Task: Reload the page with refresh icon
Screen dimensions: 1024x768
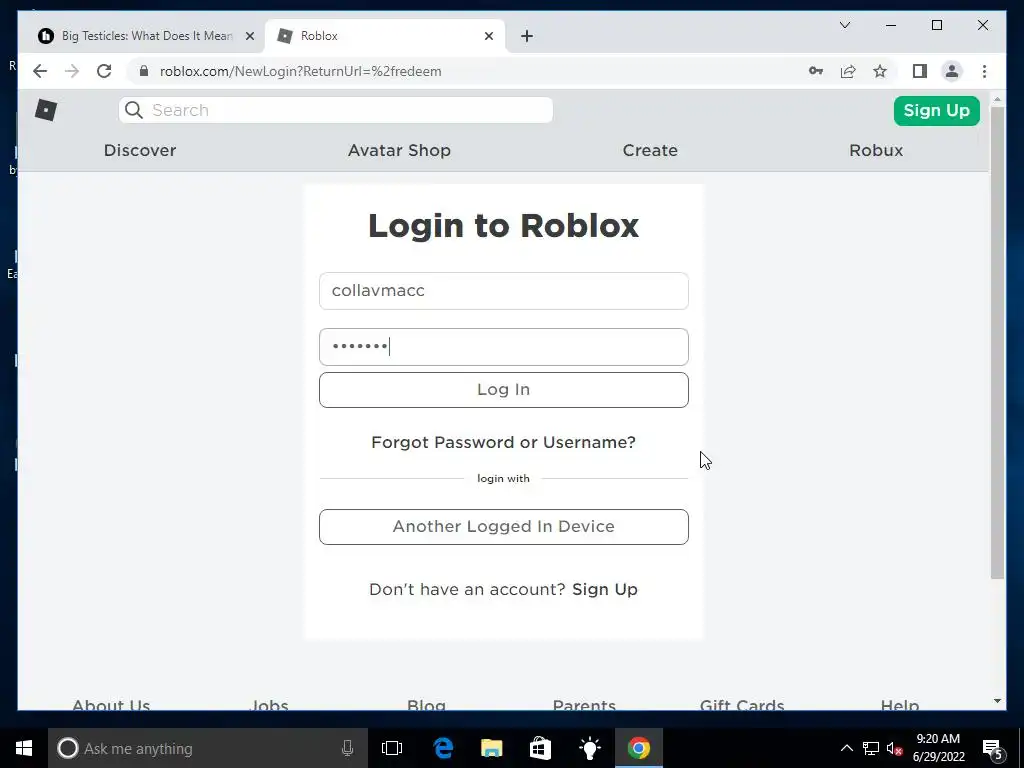Action: coord(104,71)
